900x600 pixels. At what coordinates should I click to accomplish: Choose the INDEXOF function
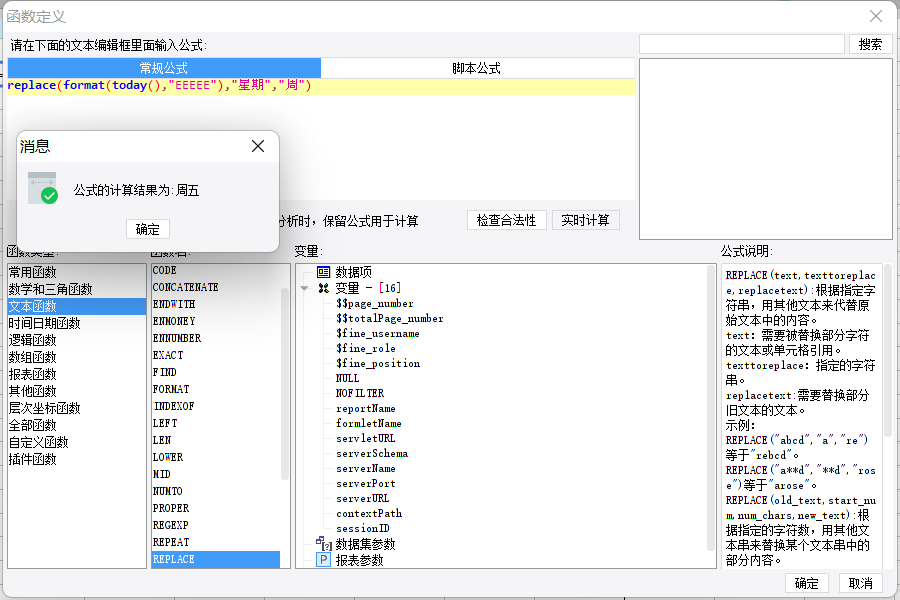click(216, 407)
